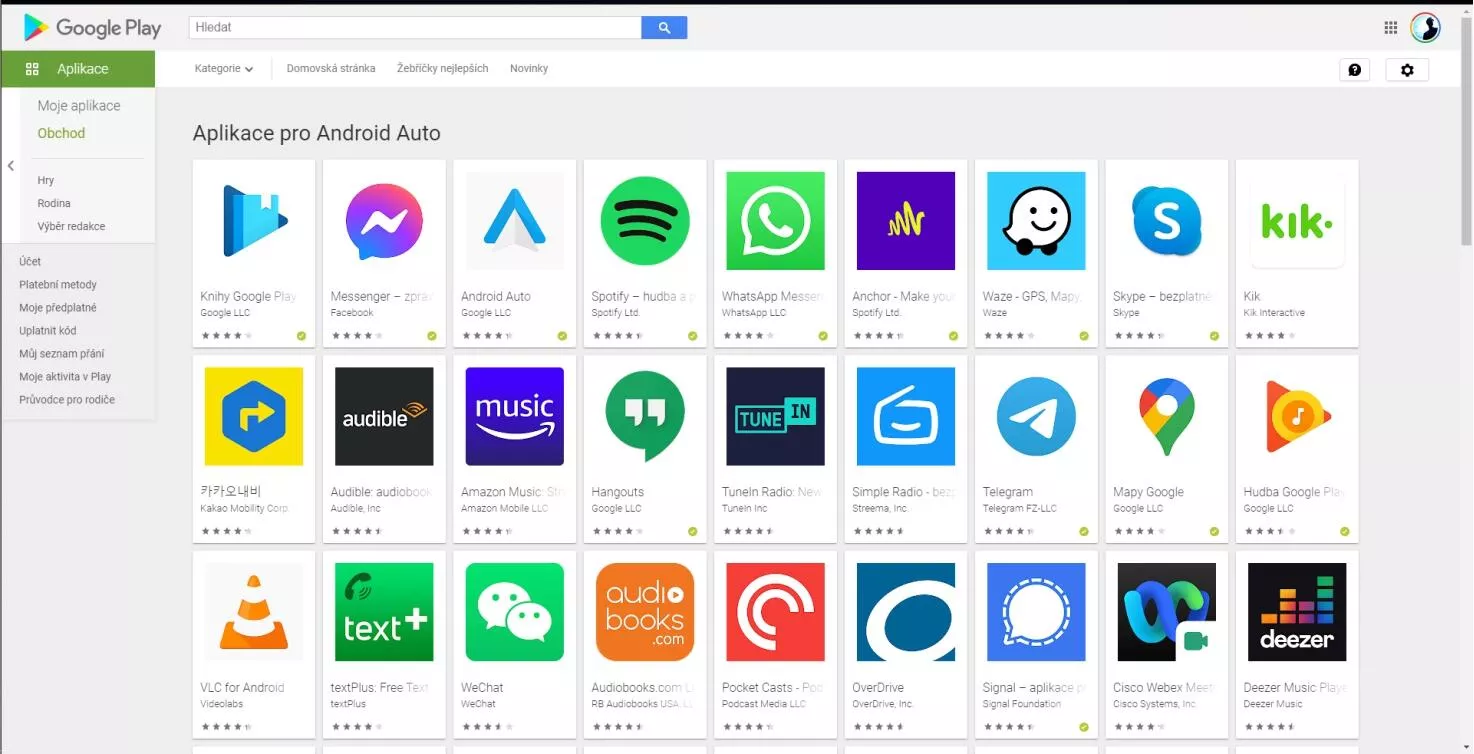Image resolution: width=1474 pixels, height=754 pixels.
Task: Open the OverDrive app icon
Action: tap(906, 612)
